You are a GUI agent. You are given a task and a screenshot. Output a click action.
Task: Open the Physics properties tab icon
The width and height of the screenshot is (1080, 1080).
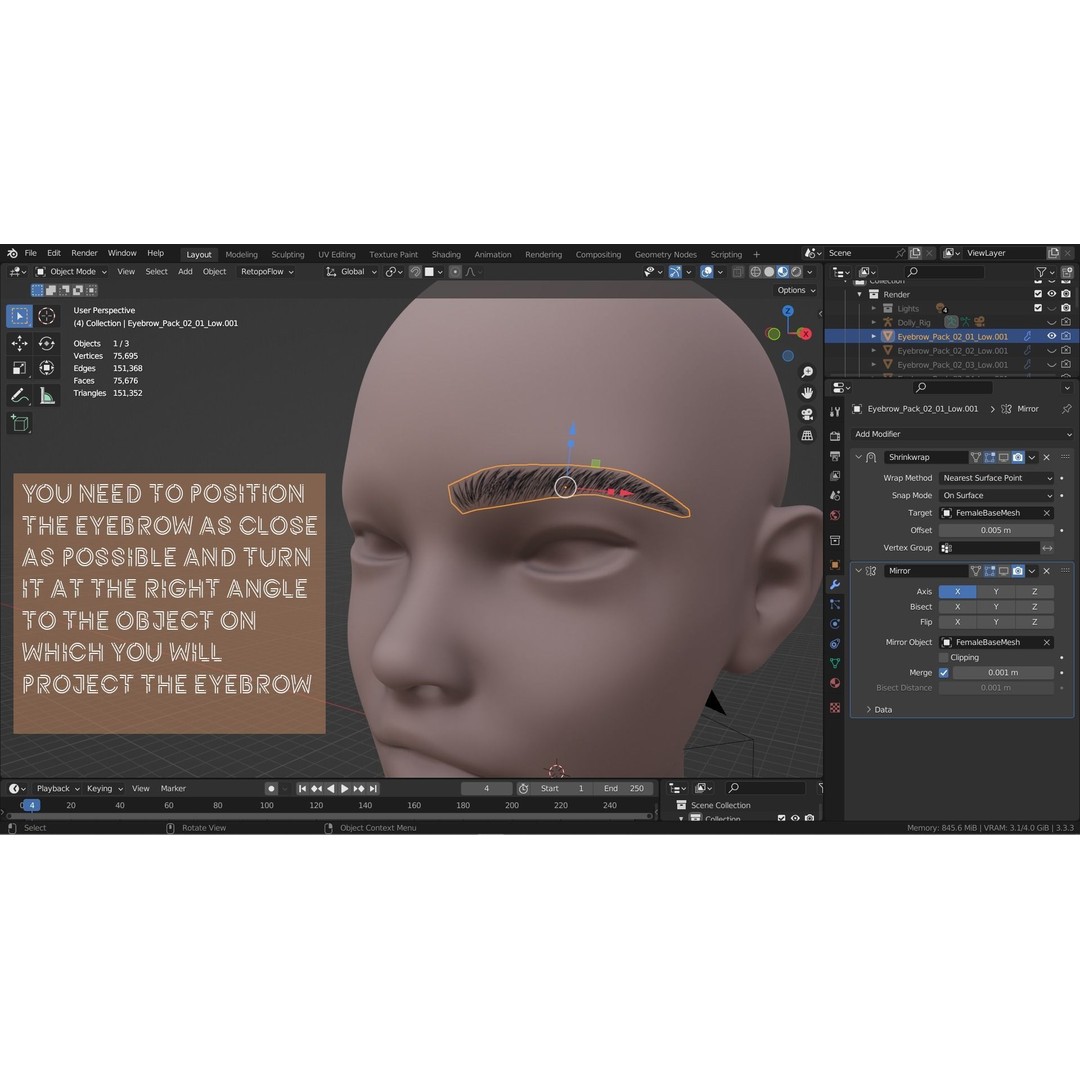click(835, 624)
